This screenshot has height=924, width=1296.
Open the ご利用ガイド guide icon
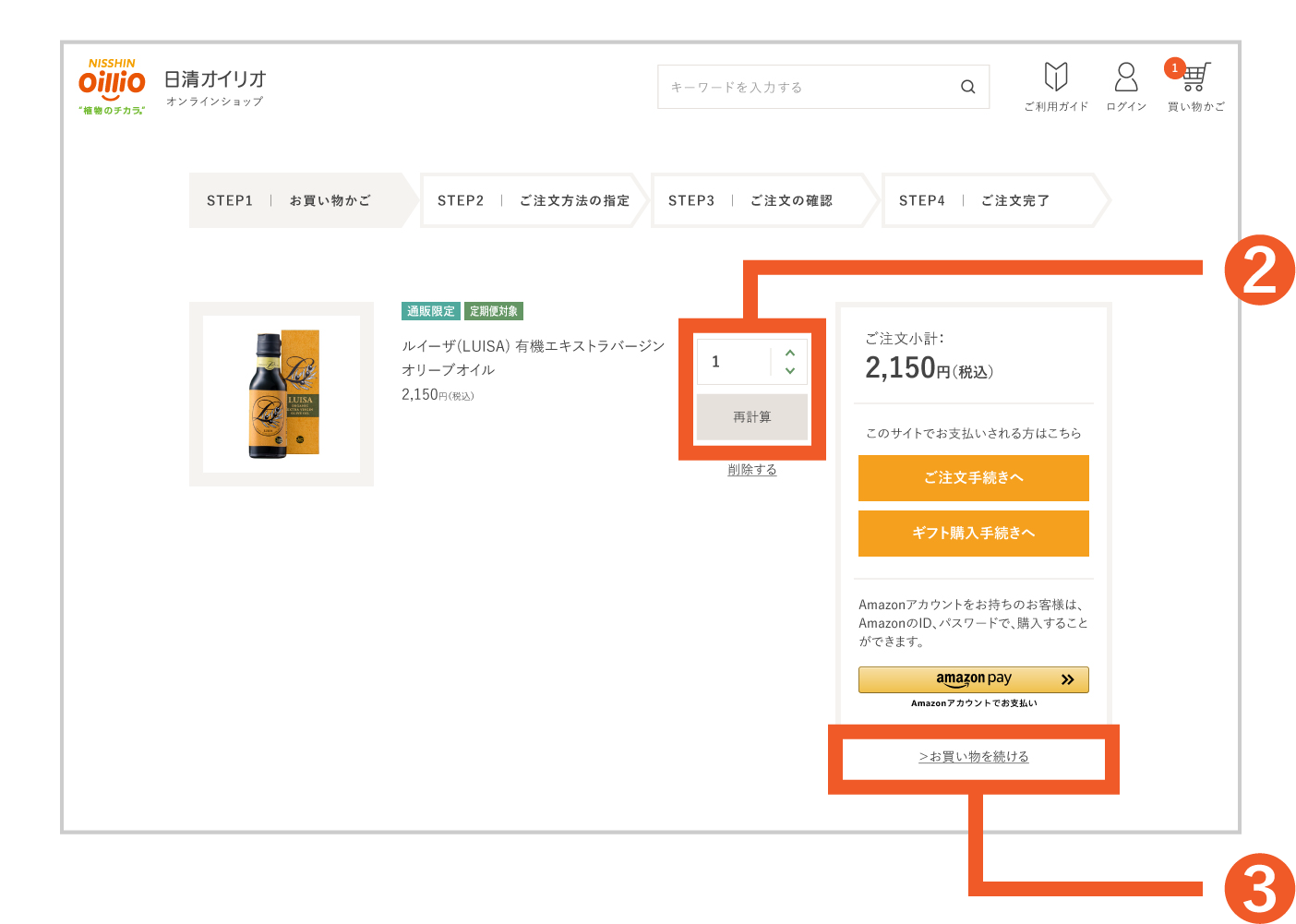point(1056,87)
